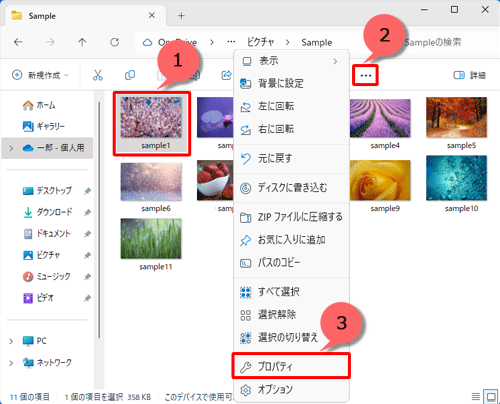The height and width of the screenshot is (404, 500).
Task: Open the 表示 submenu
Action: point(291,61)
